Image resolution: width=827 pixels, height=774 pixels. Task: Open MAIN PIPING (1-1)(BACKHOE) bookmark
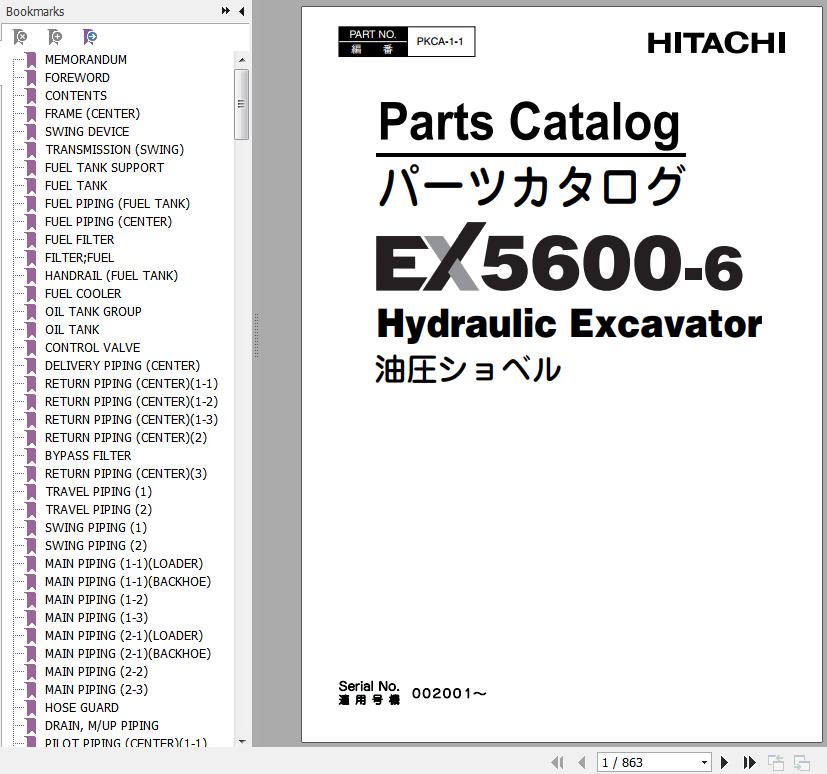128,582
